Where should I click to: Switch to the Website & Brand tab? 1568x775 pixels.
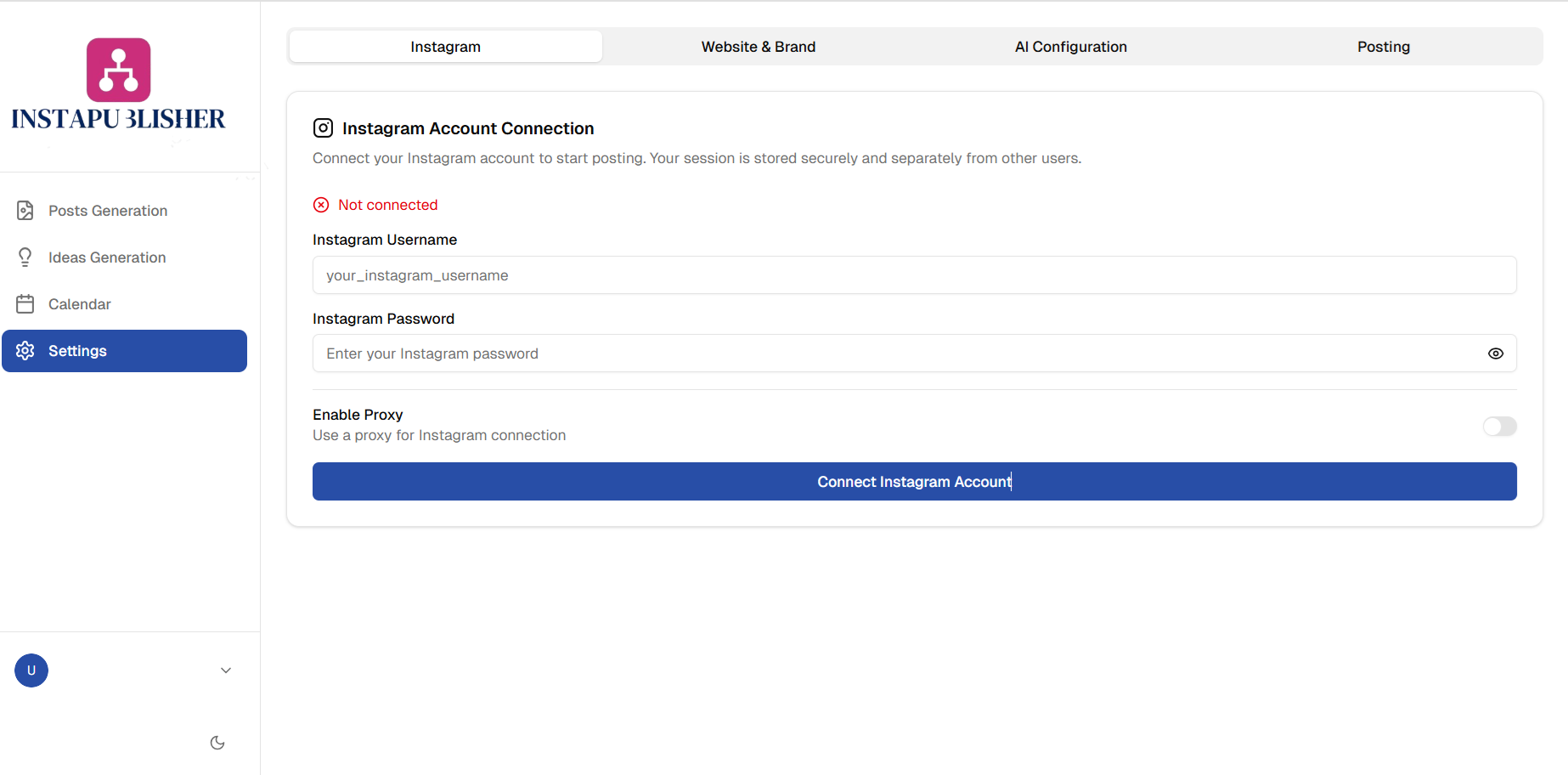coord(758,47)
